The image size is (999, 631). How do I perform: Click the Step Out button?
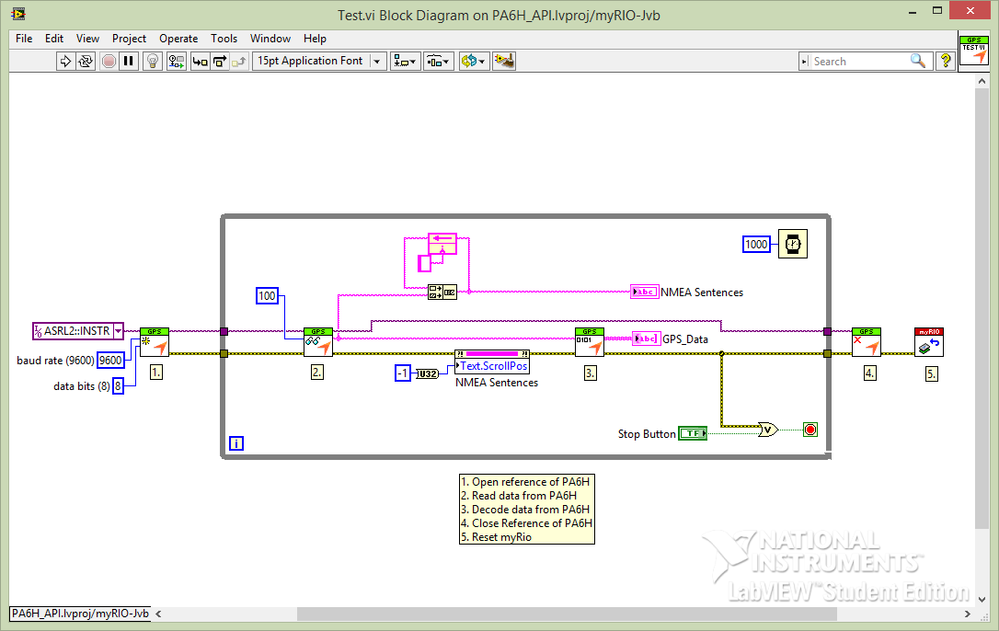click(239, 61)
